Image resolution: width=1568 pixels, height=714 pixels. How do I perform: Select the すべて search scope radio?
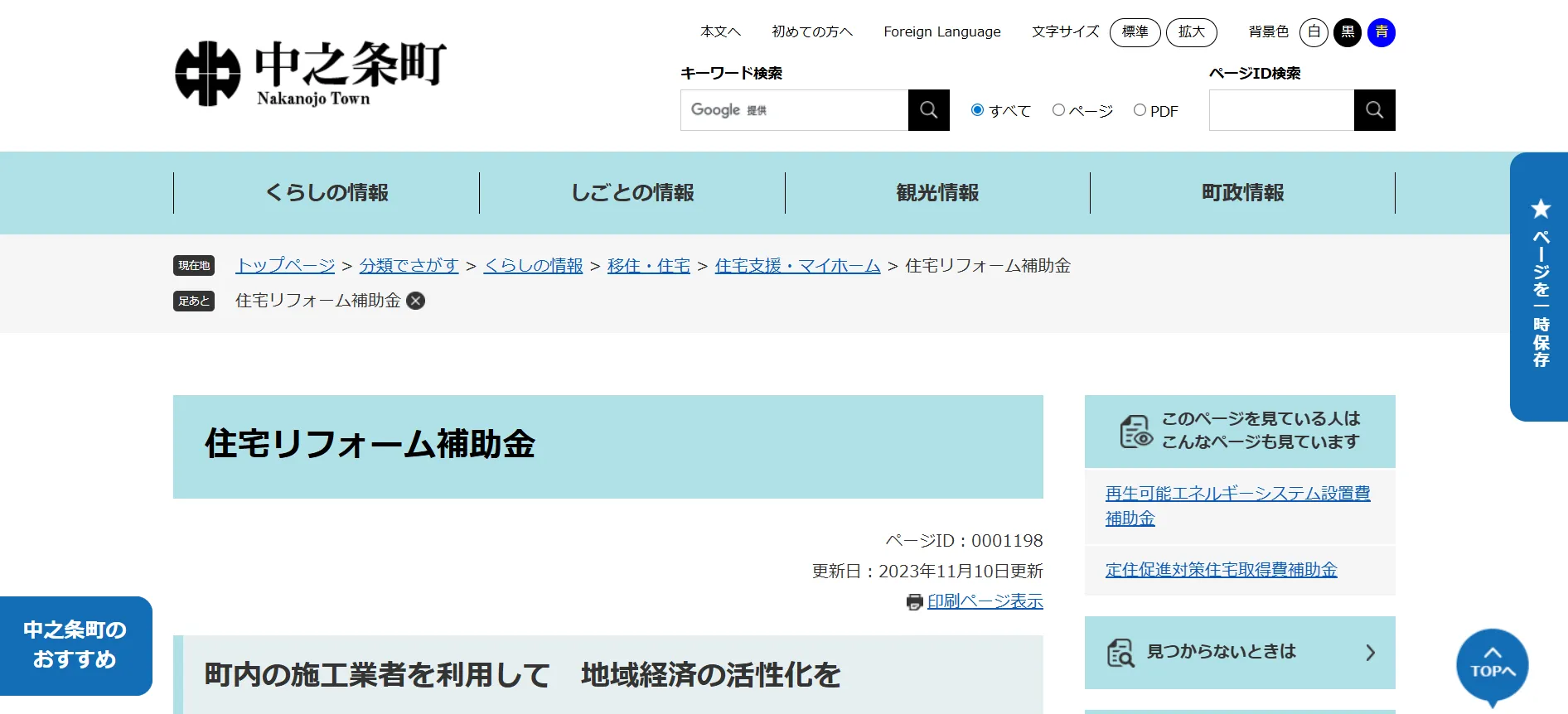click(x=977, y=110)
